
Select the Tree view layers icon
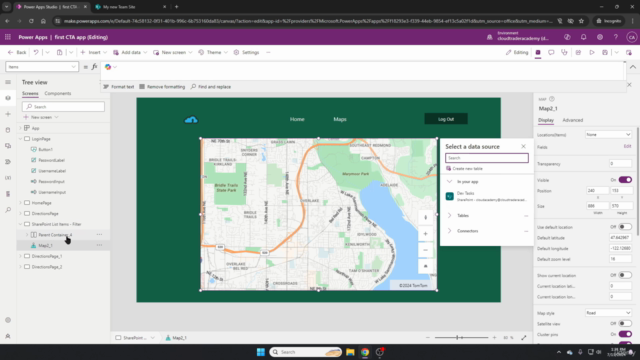(x=8, y=98)
